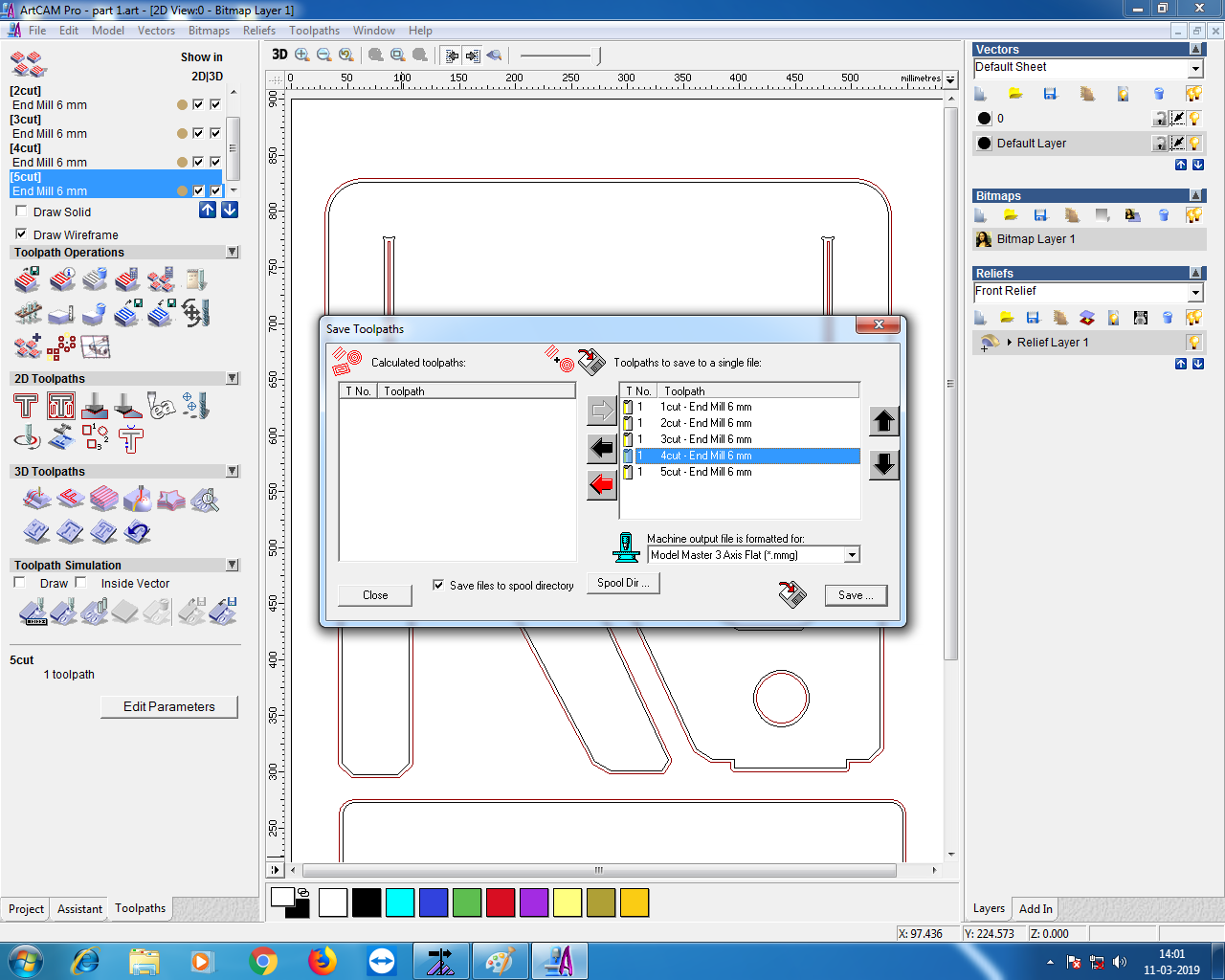Select the cyan colour swatch

coord(400,902)
